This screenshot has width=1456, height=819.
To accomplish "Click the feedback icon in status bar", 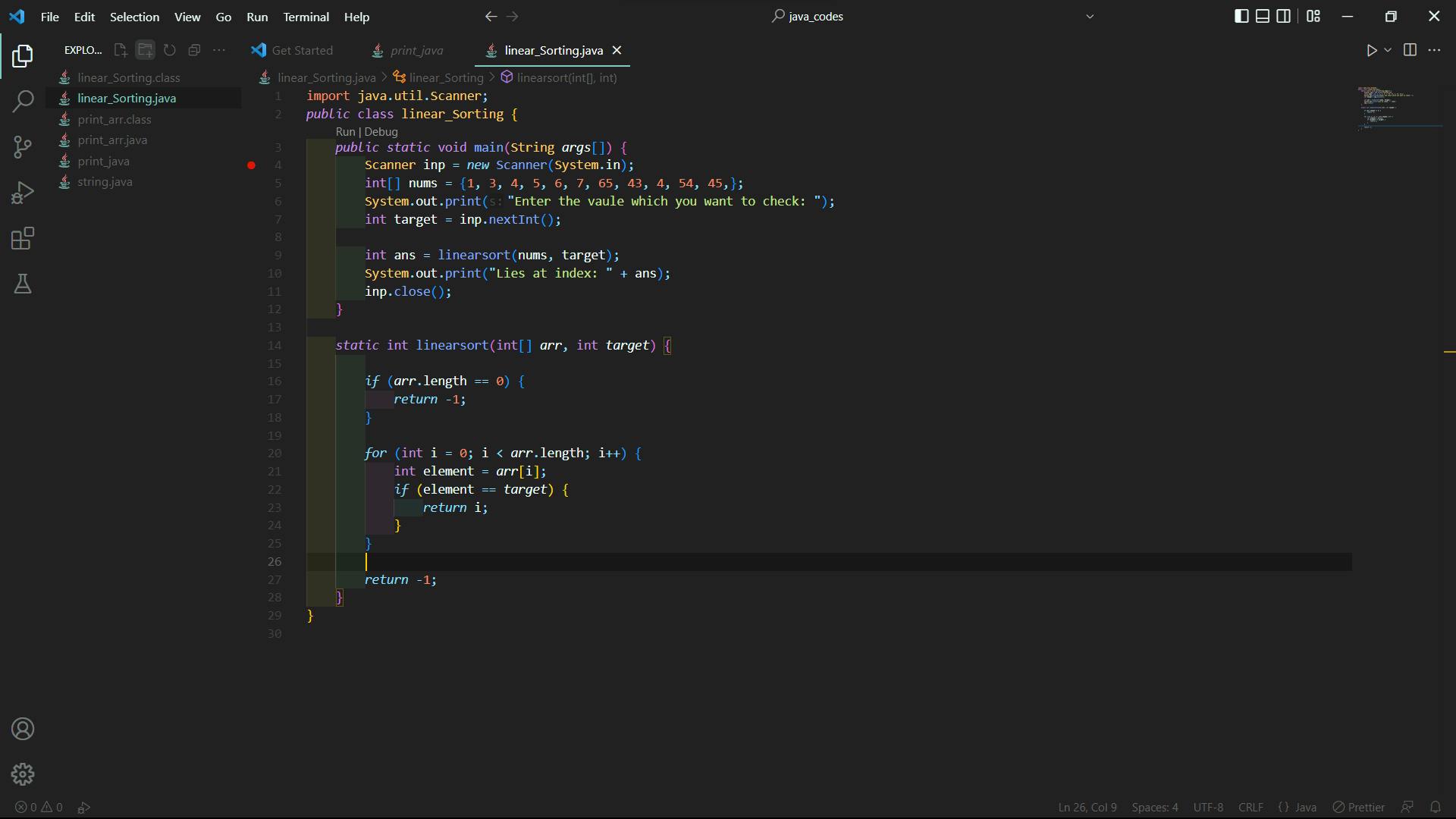I will pos(1407,807).
